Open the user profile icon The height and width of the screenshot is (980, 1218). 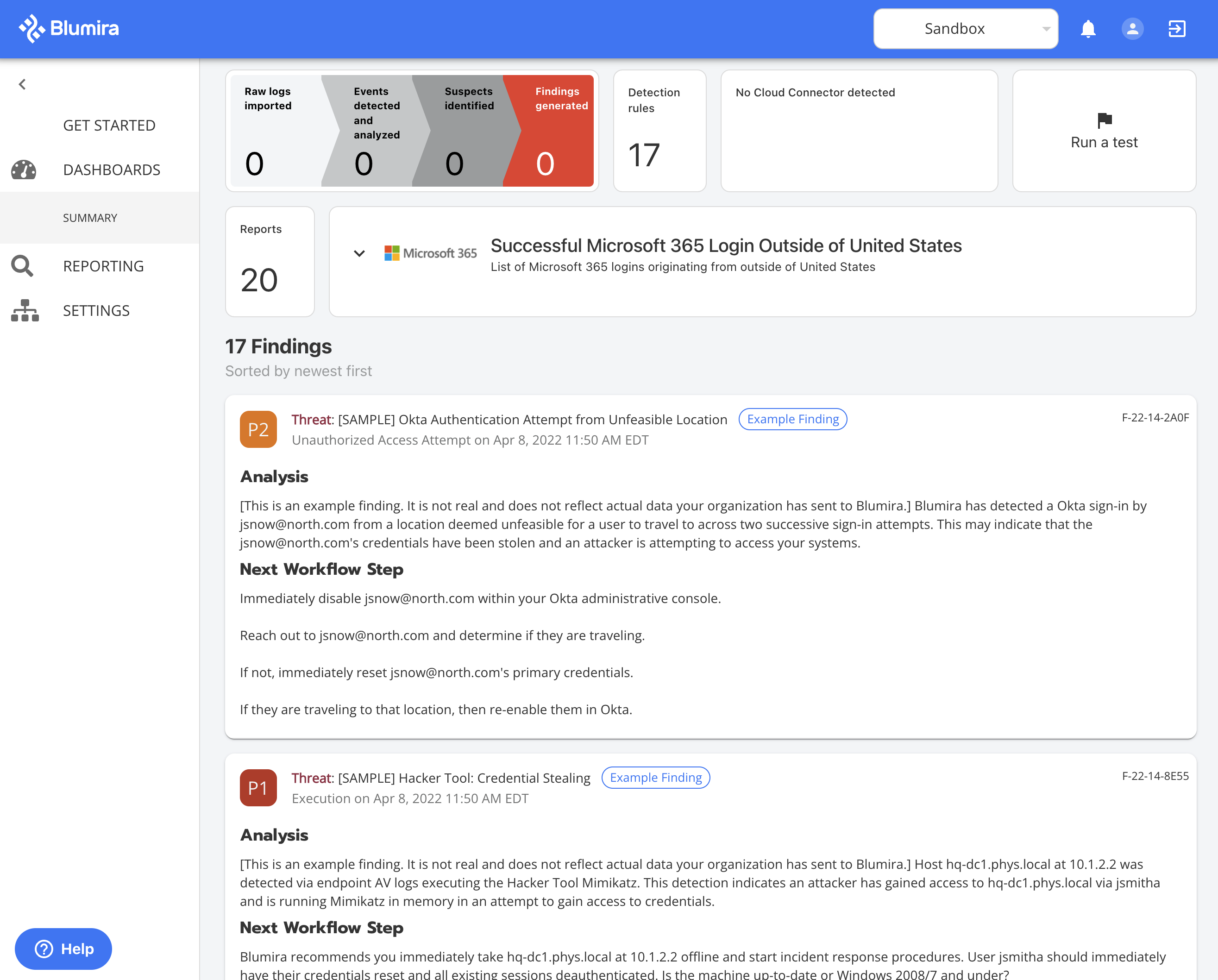pyautogui.click(x=1133, y=29)
